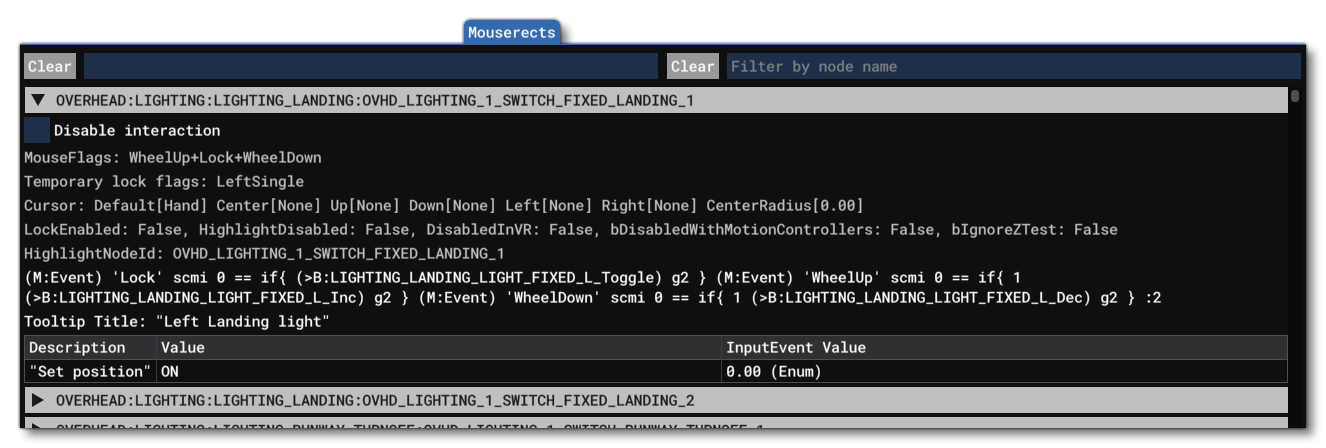Image resolution: width=1326 pixels, height=448 pixels.
Task: Click the Tooltip Title "Left Landing light" line
Action: [177, 322]
